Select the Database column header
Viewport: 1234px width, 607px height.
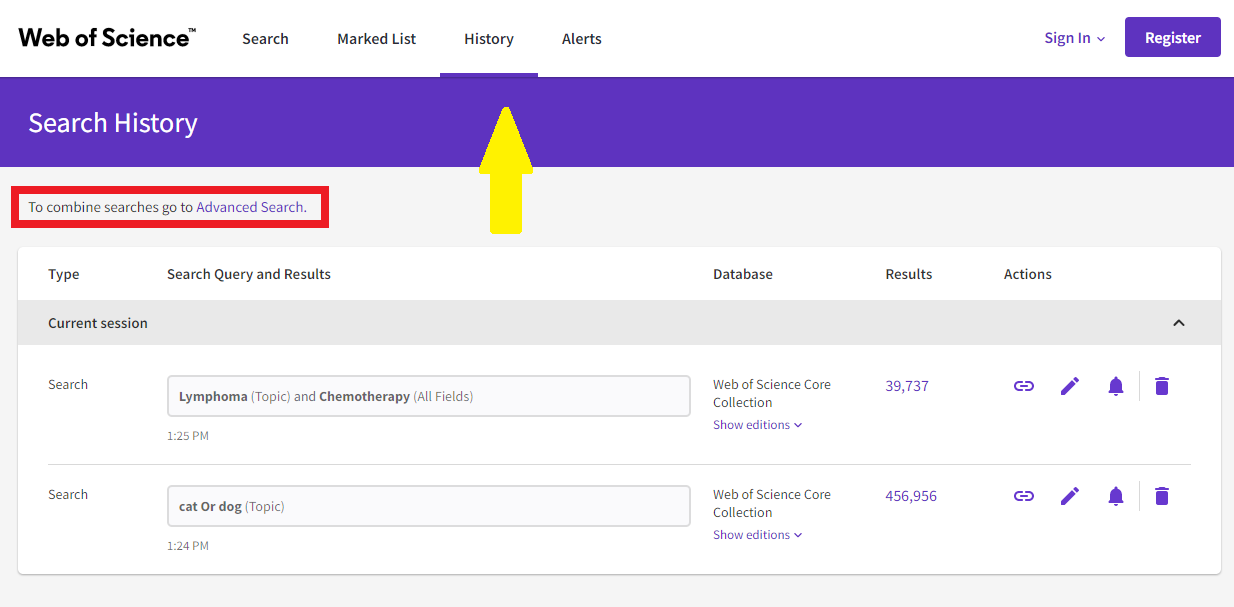point(743,274)
